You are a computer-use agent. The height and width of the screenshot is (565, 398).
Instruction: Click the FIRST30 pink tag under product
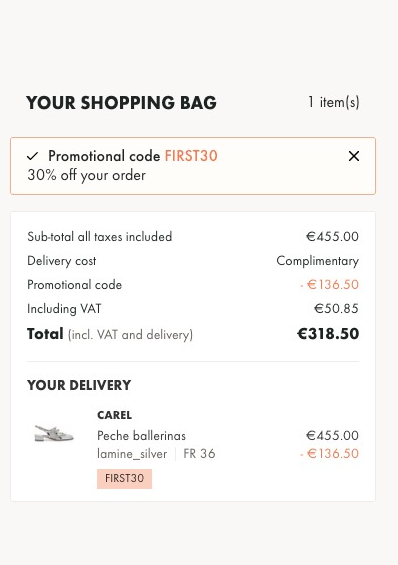[x=124, y=479]
